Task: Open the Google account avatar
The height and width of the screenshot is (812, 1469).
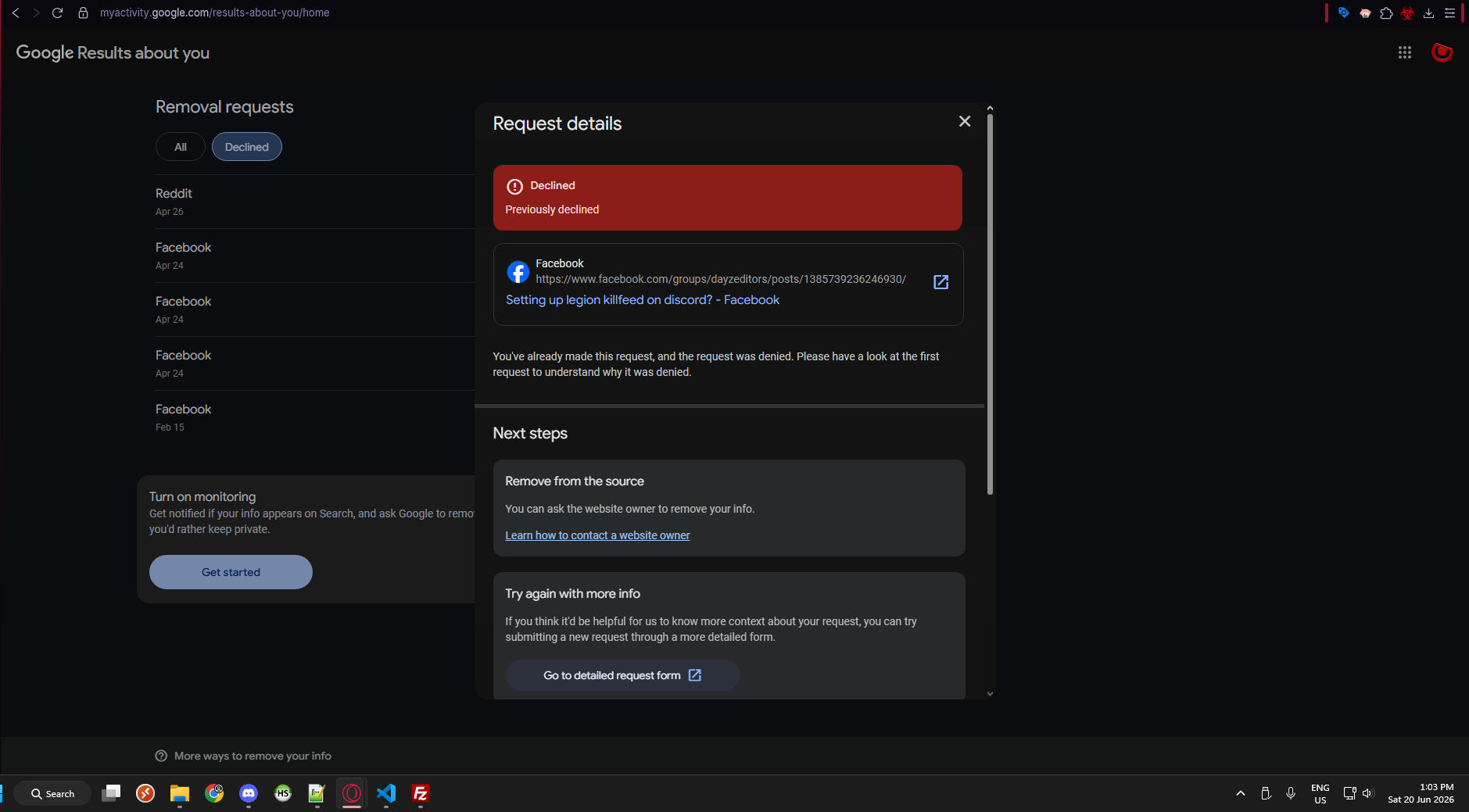Action: 1442,52
